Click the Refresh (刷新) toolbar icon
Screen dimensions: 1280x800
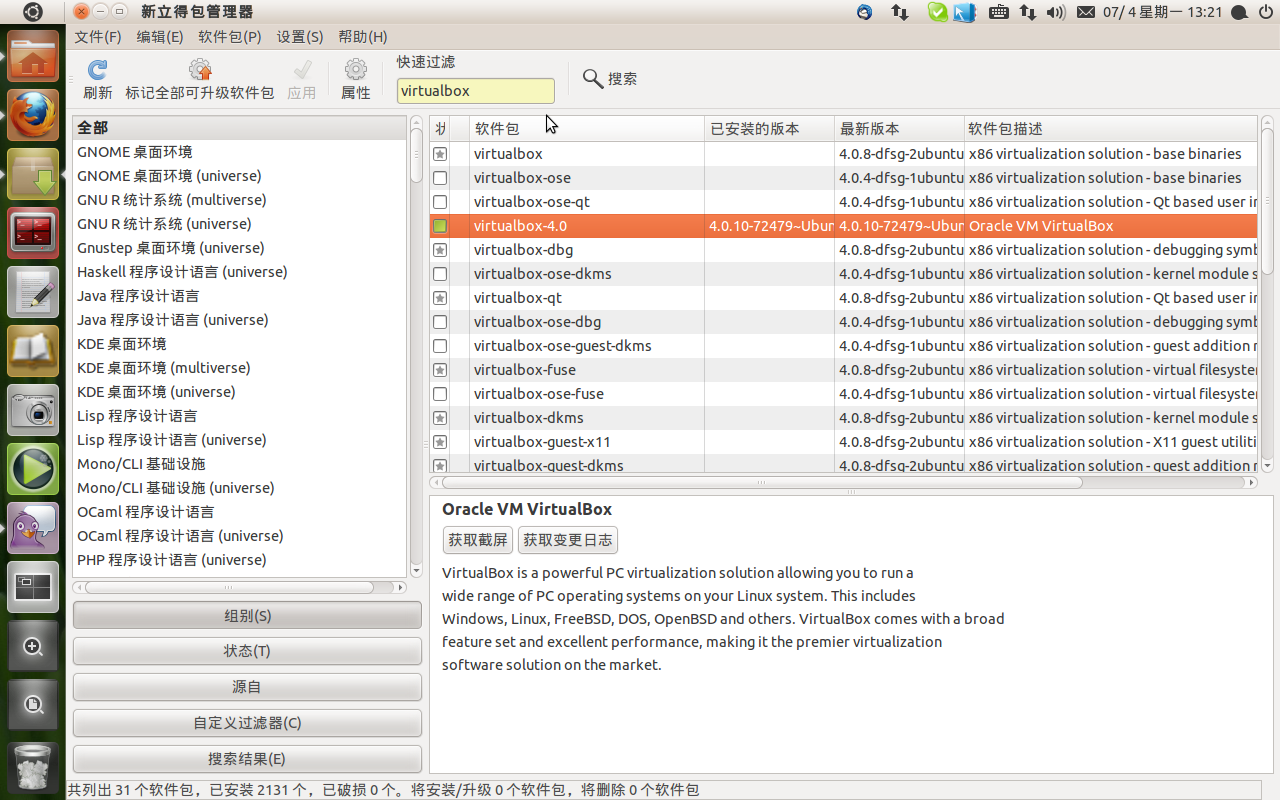[x=97, y=70]
